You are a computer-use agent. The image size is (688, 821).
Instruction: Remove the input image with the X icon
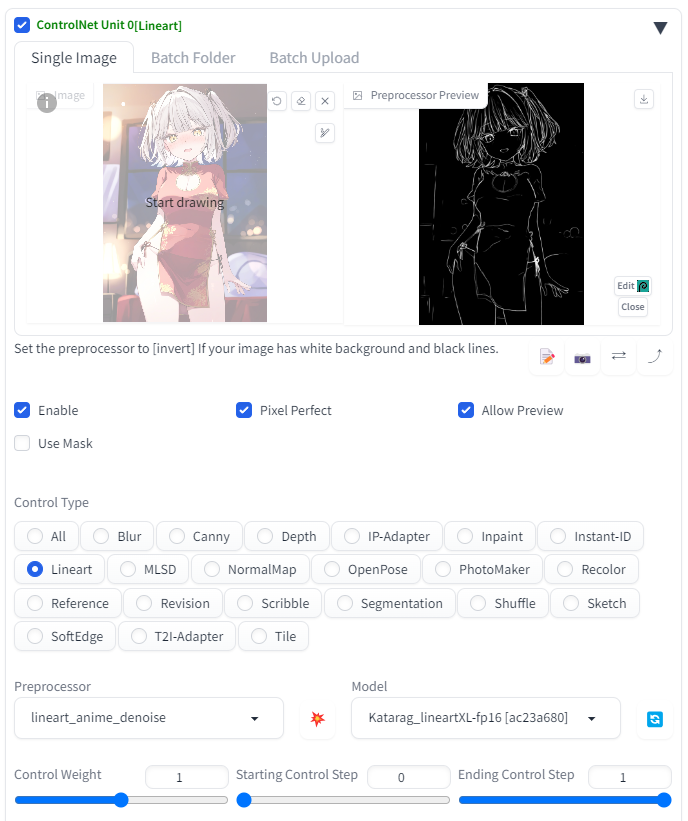325,101
